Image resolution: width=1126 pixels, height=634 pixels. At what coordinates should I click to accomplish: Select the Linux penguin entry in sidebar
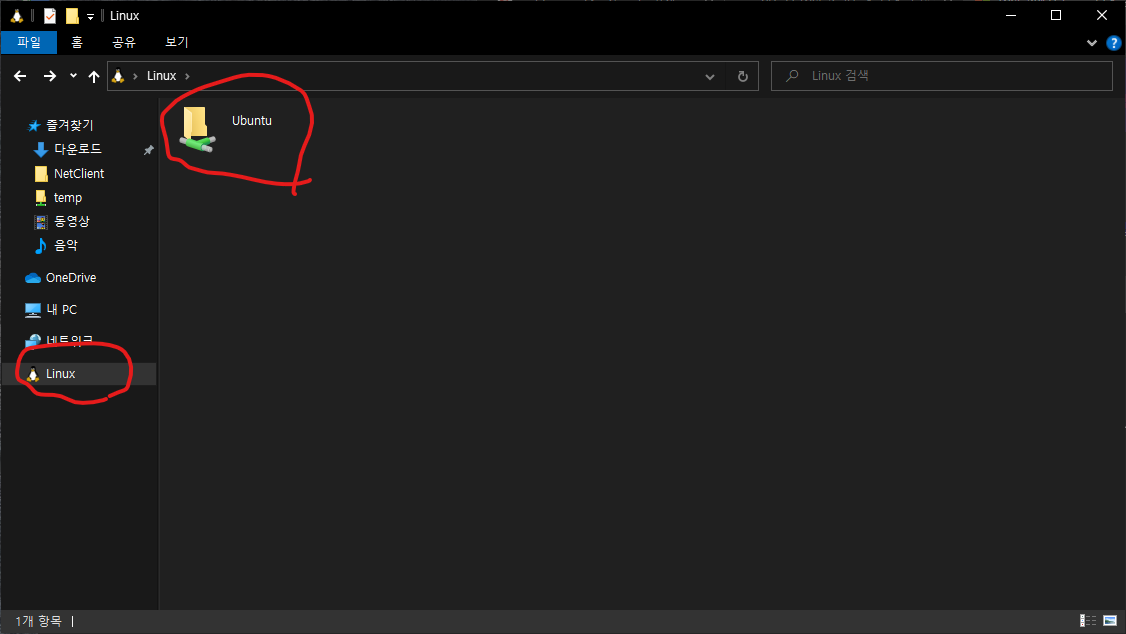[x=79, y=373]
